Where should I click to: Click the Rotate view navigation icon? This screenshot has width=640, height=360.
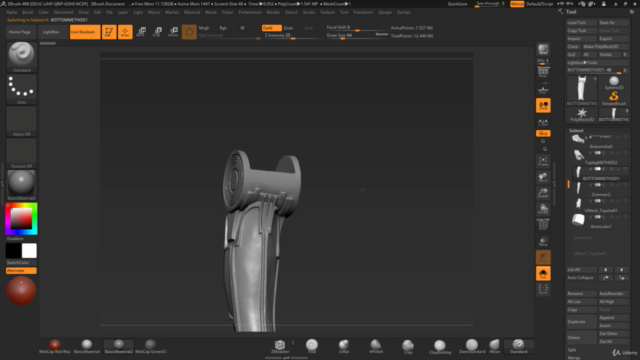[543, 209]
